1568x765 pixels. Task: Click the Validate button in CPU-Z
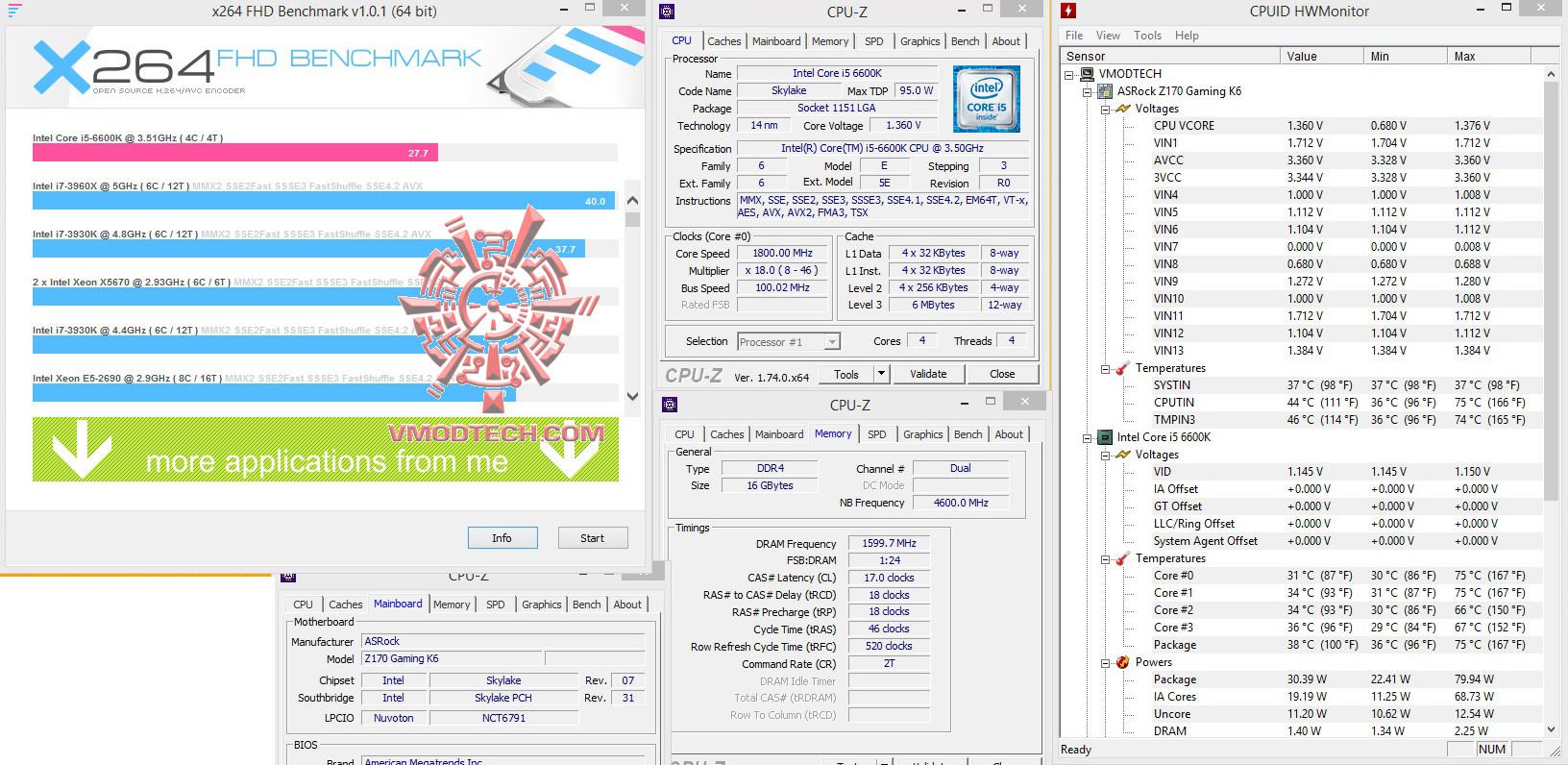(x=928, y=374)
